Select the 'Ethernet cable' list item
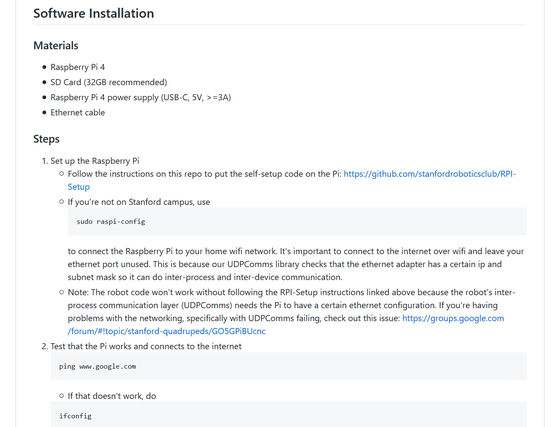The width and height of the screenshot is (560, 427). 78,113
